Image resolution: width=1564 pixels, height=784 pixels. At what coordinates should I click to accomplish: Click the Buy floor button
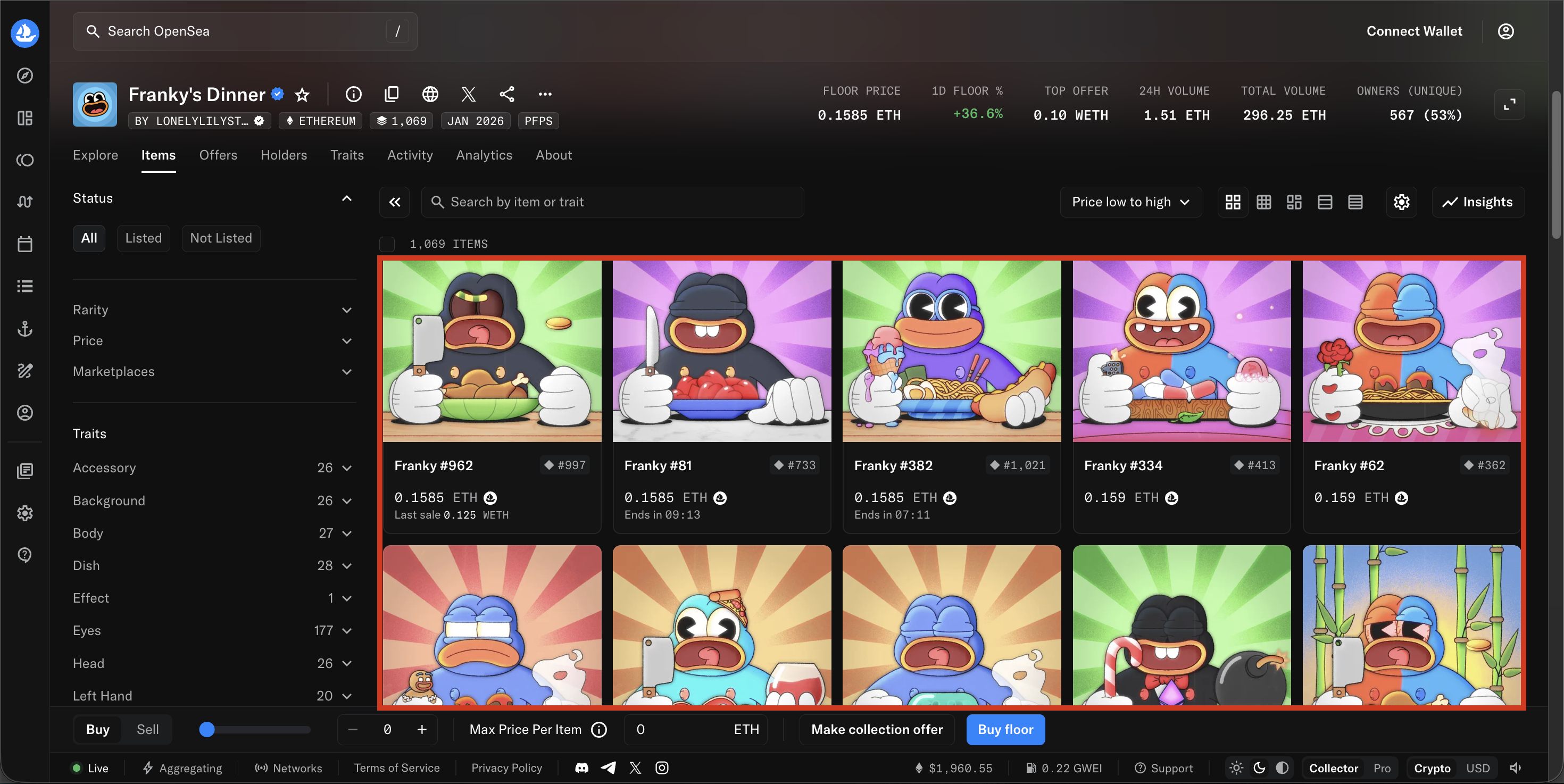click(x=1005, y=729)
